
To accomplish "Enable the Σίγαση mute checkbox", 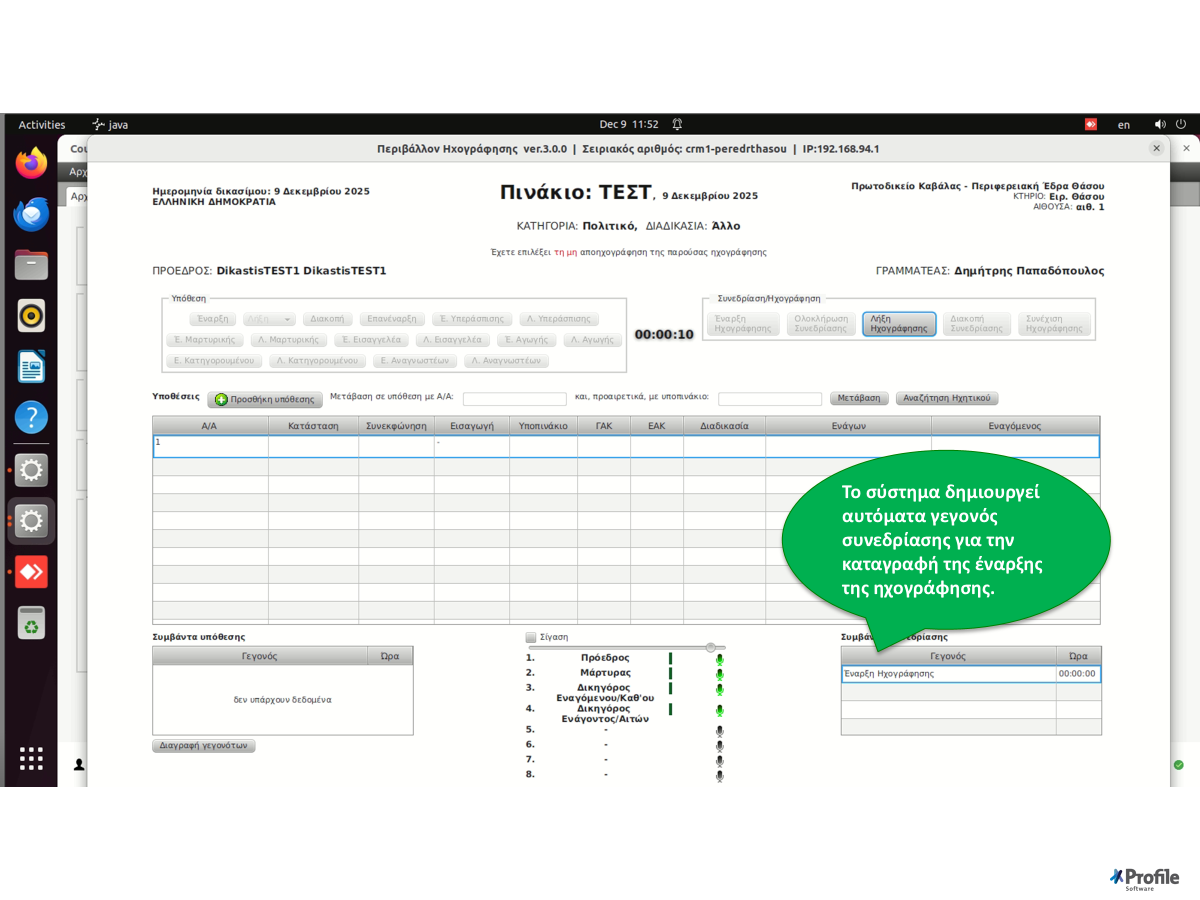I will pos(531,637).
